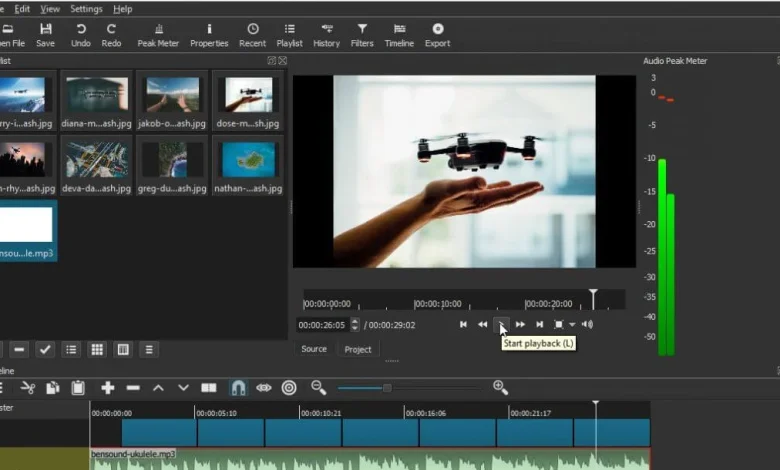
Task: Click the split at playhead timeline icon
Action: pos(209,387)
